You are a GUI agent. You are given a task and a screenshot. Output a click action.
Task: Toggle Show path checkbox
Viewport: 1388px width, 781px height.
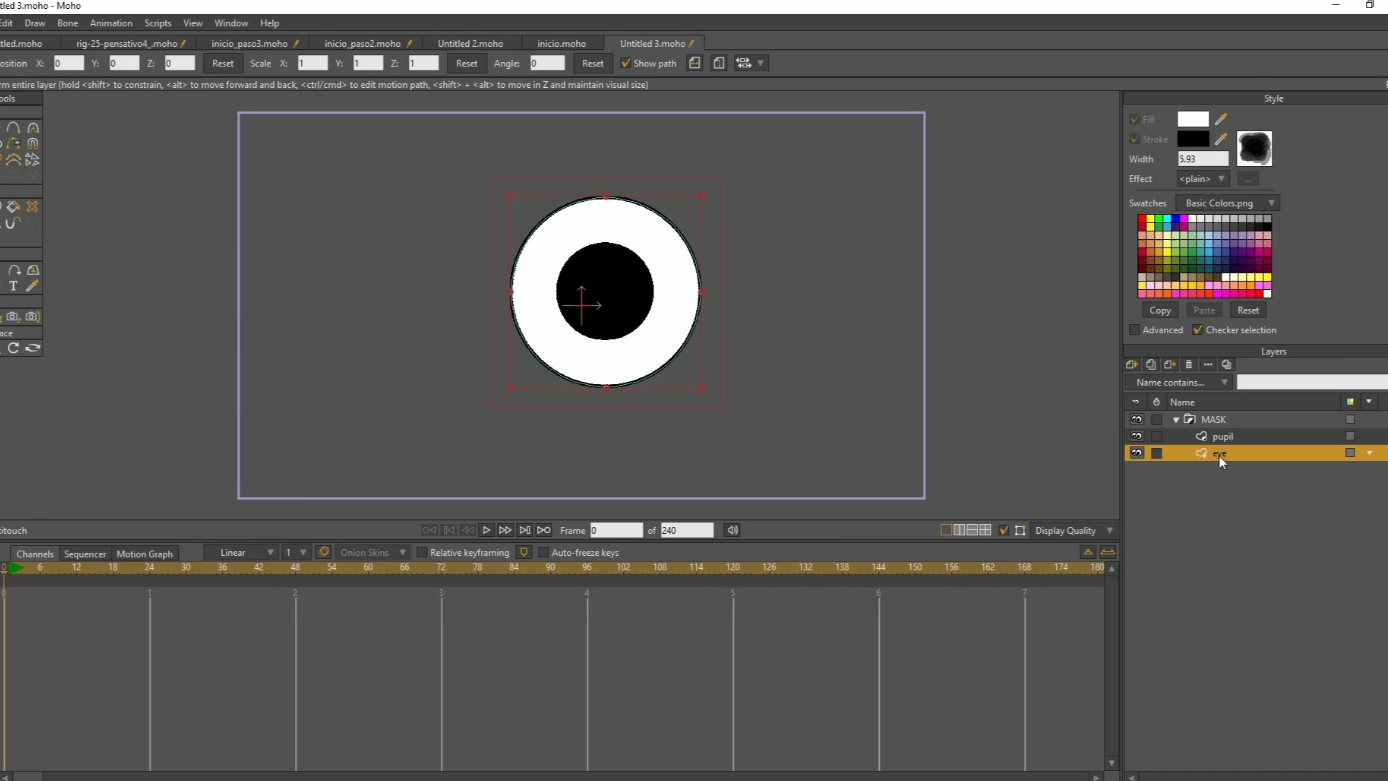click(626, 64)
